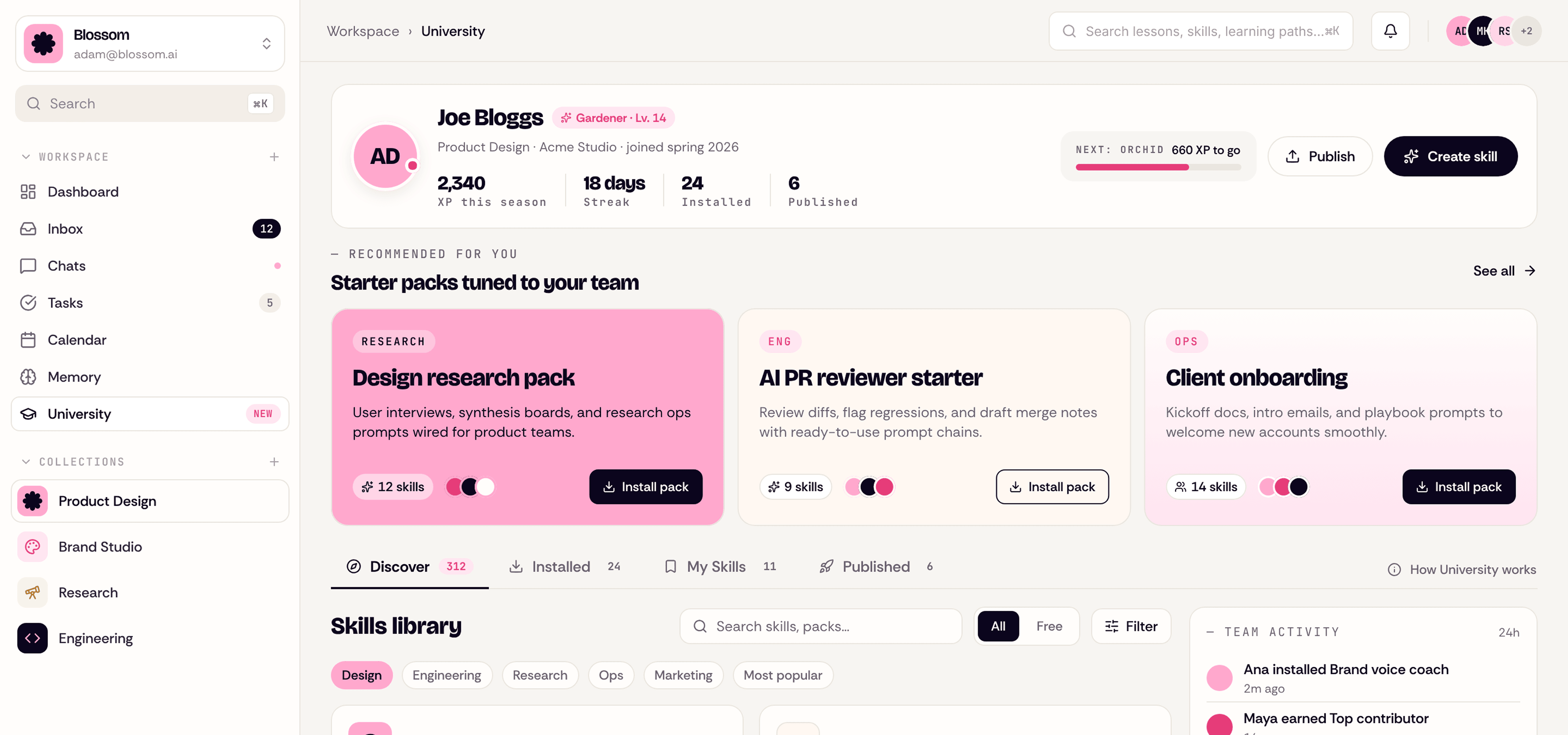
Task: Click the Engineering code brackets icon
Action: pyautogui.click(x=32, y=638)
